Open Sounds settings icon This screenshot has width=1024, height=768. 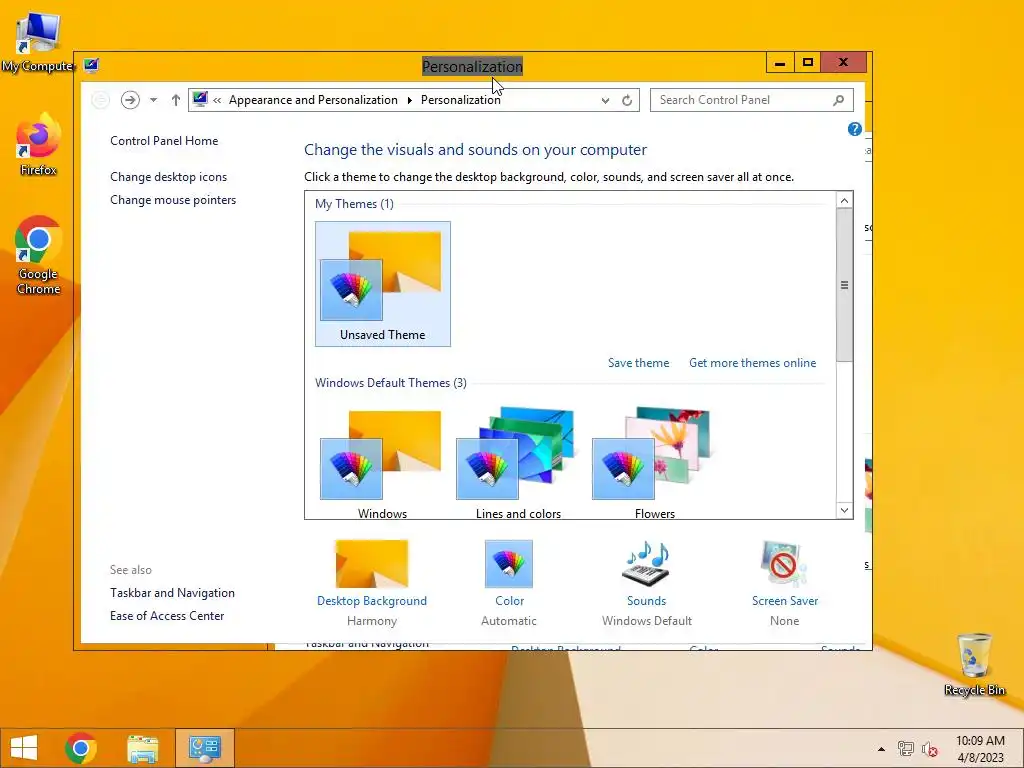[647, 564]
